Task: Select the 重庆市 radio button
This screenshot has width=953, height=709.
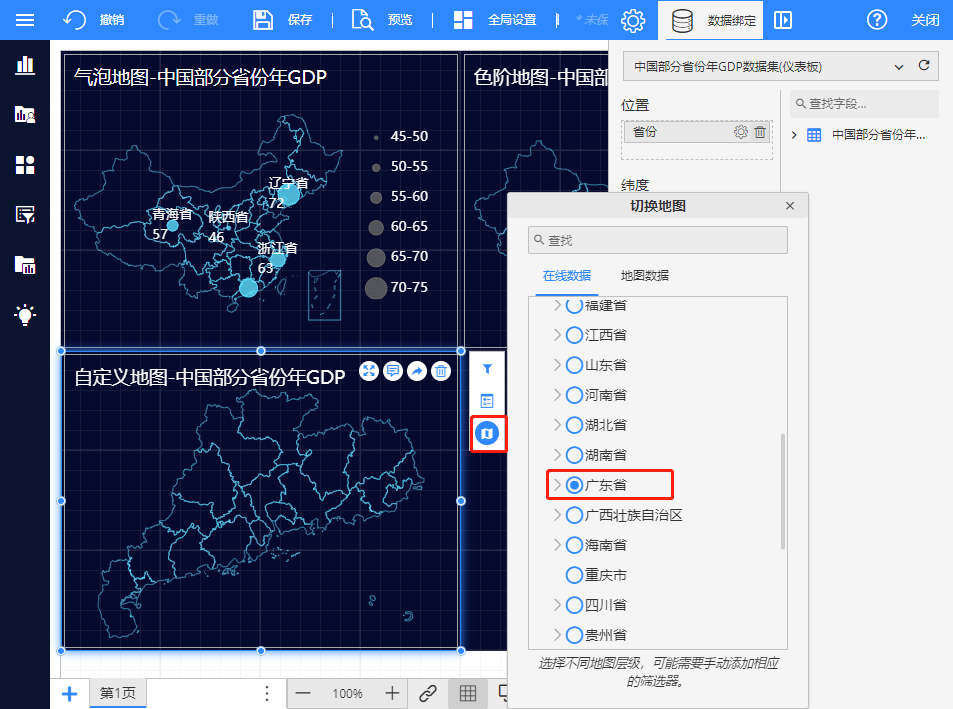Action: (574, 575)
